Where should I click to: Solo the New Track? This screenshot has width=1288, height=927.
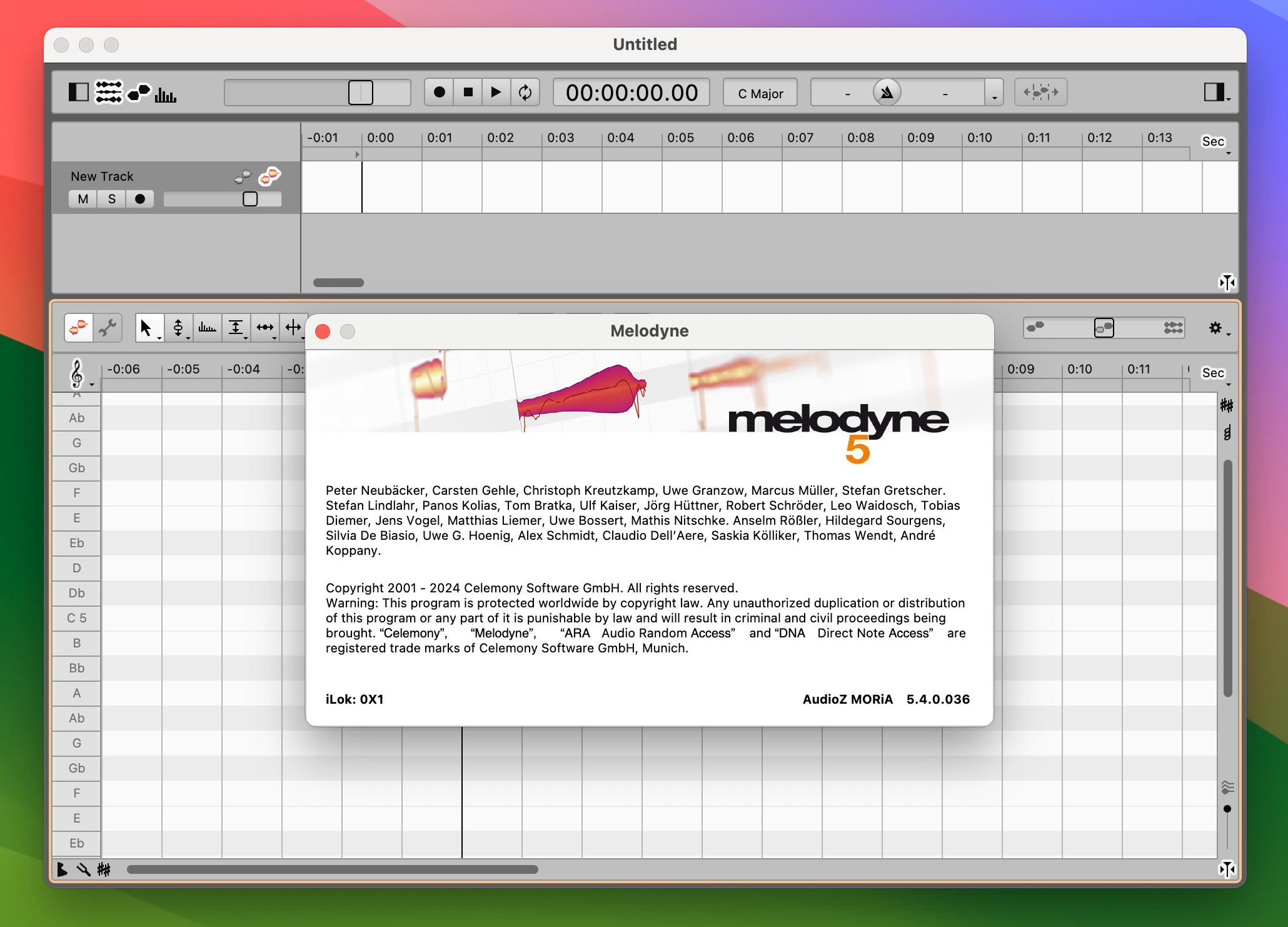[x=112, y=199]
